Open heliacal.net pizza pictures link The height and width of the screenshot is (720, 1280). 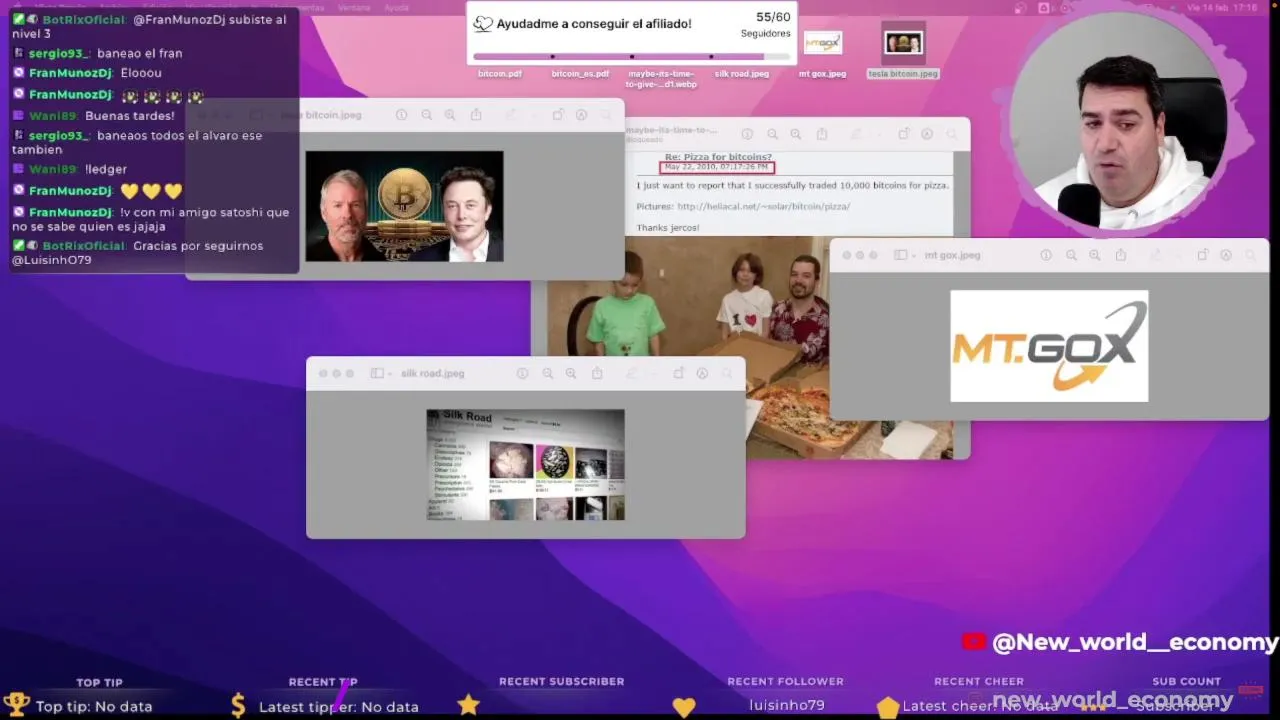tap(763, 206)
